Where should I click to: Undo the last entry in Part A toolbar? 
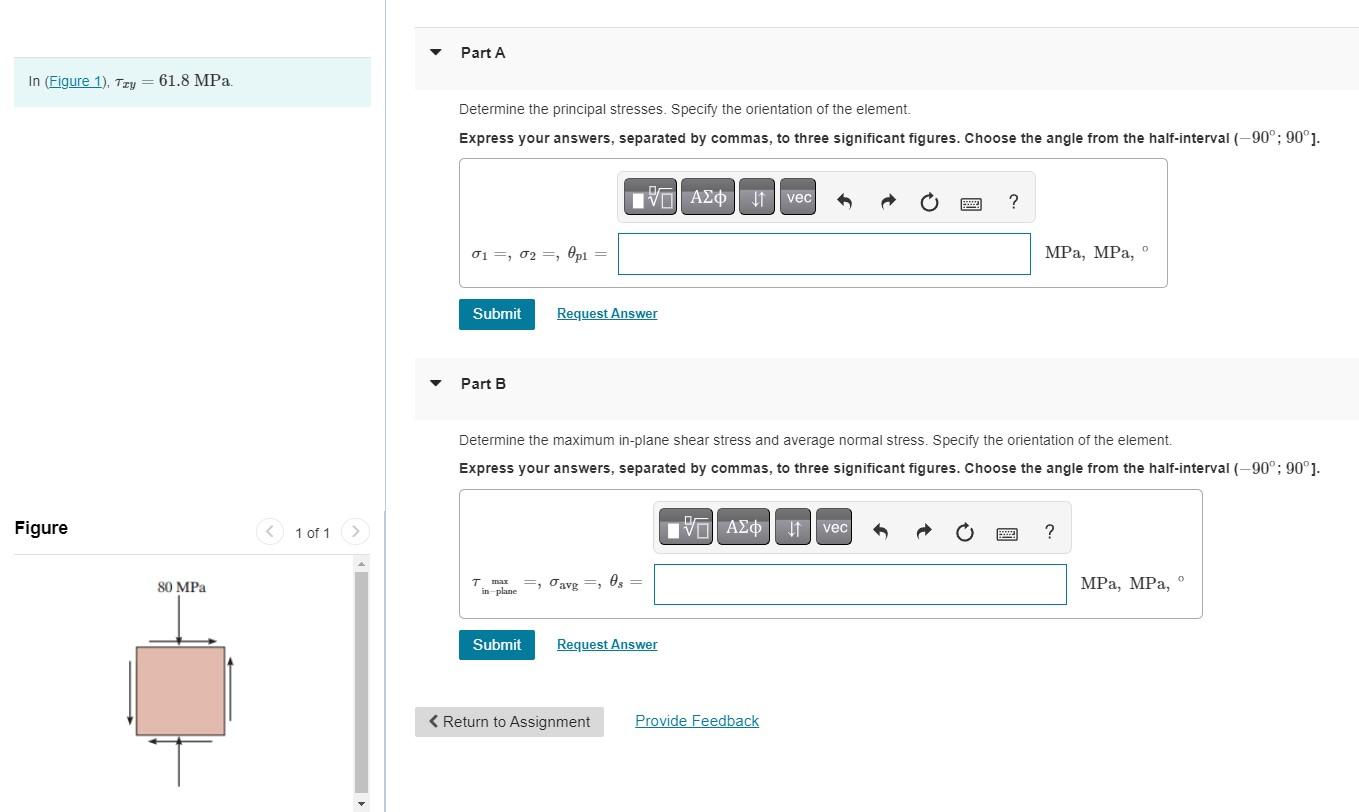pos(844,201)
